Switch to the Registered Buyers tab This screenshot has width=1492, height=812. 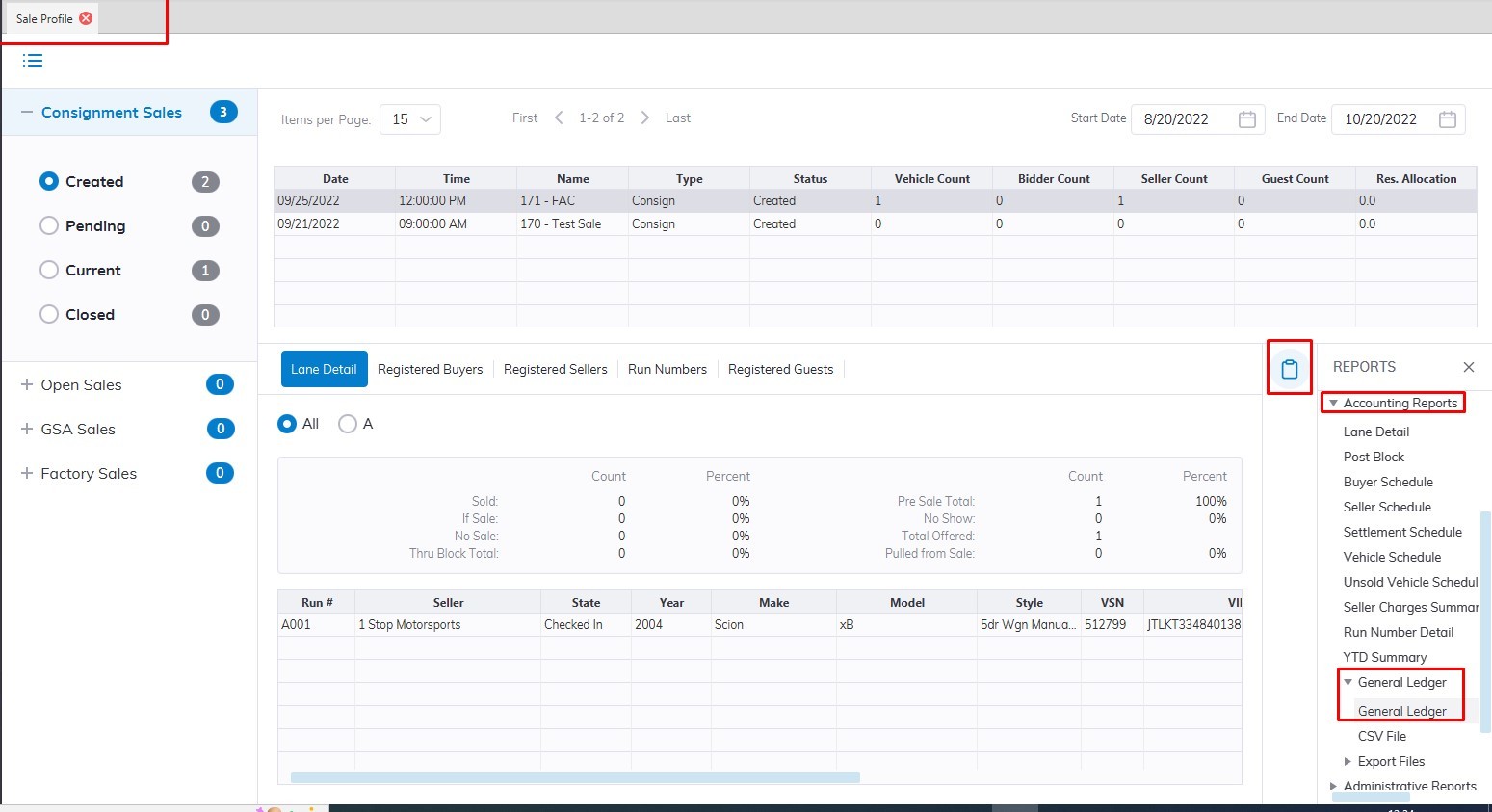click(430, 369)
